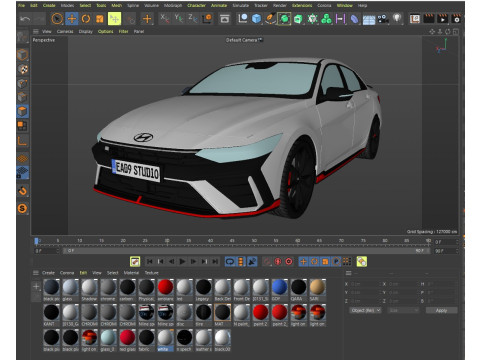Add a Light object
Screen dimensions: 480x360
point(397,18)
